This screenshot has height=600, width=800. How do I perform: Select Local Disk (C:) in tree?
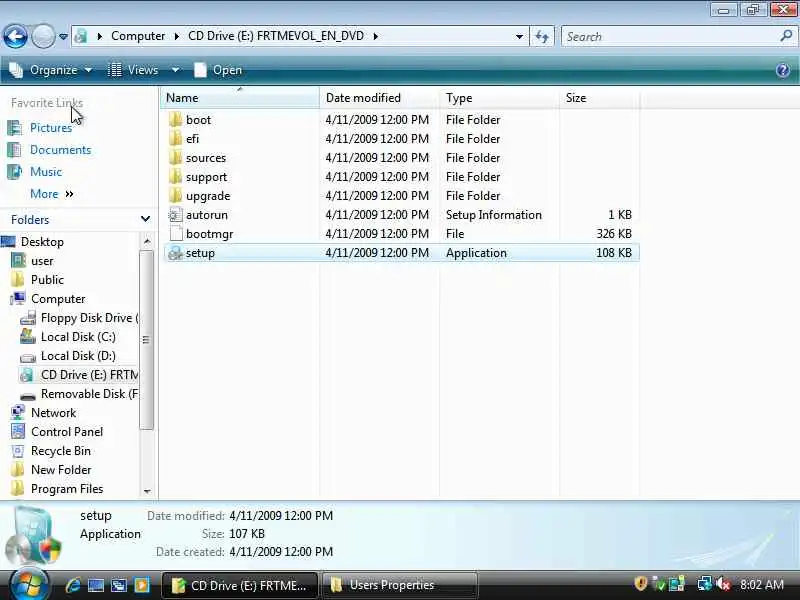[x=78, y=337]
